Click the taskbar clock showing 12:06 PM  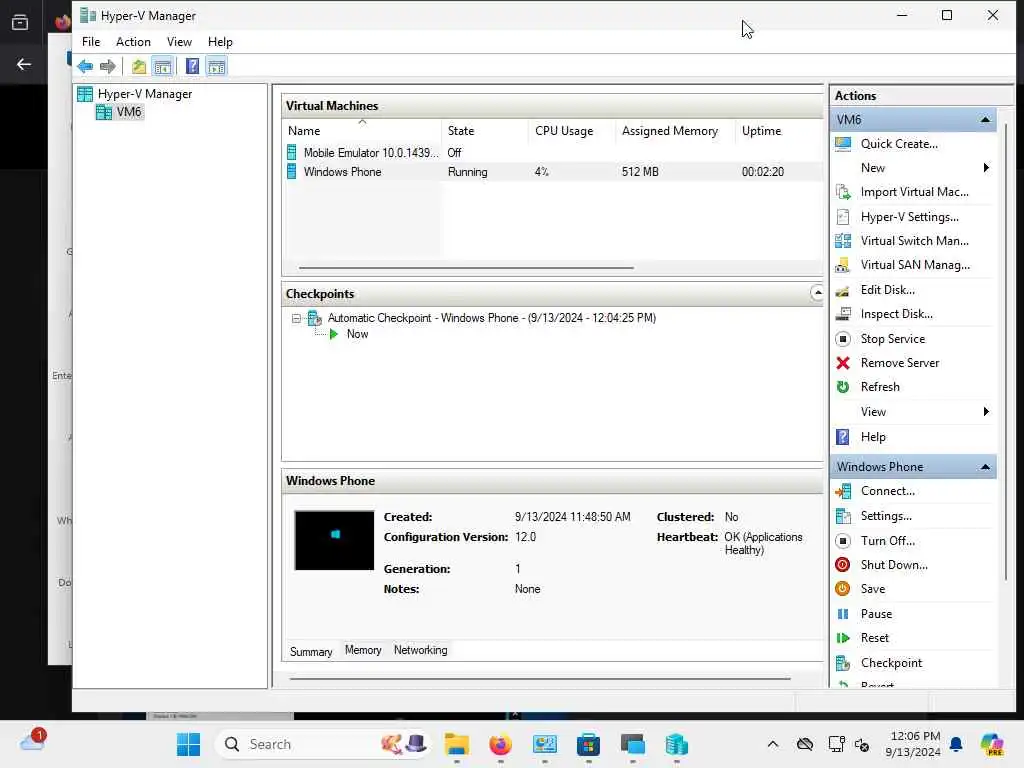913,744
